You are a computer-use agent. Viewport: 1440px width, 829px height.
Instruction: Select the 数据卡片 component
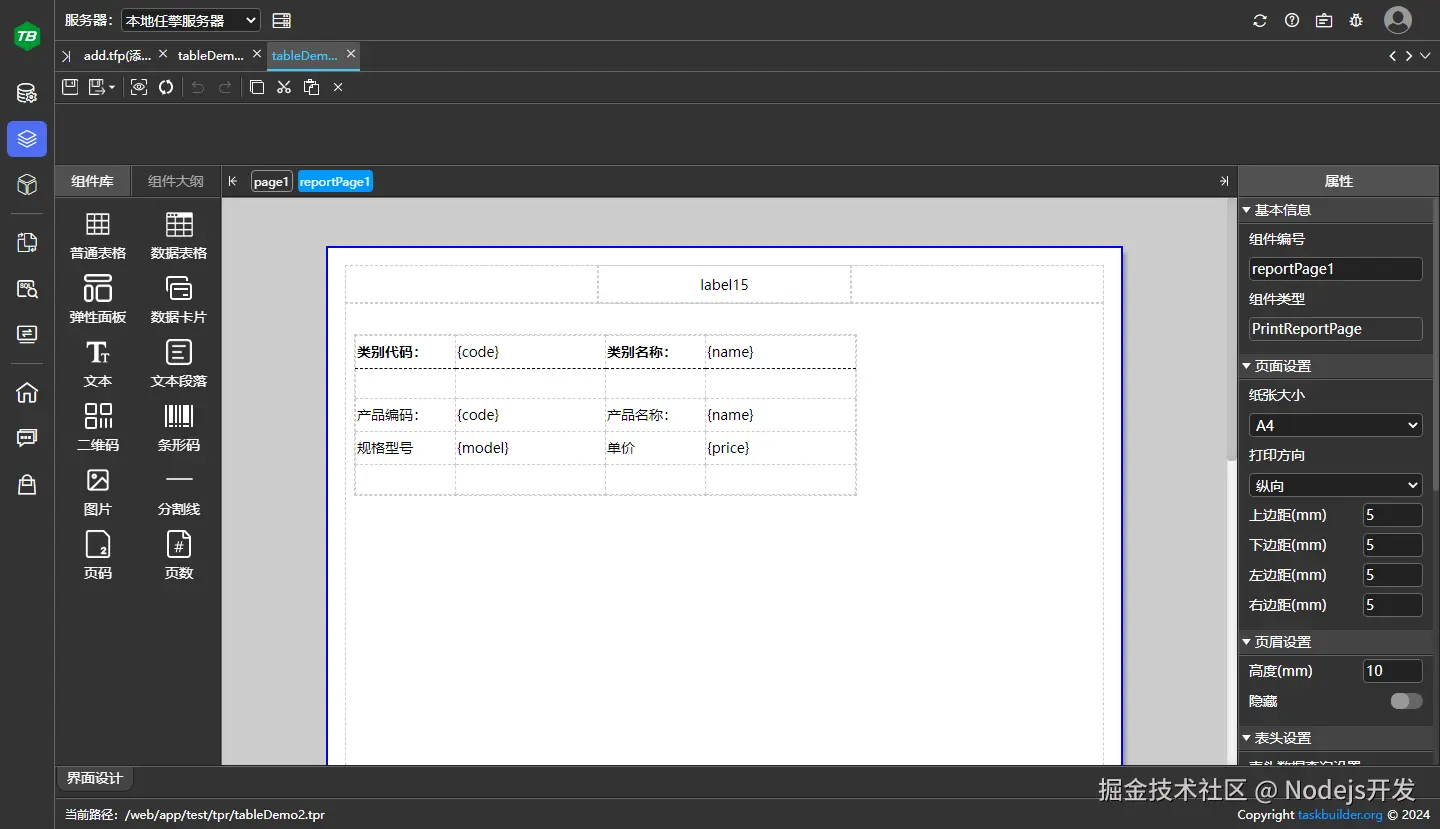coord(179,300)
